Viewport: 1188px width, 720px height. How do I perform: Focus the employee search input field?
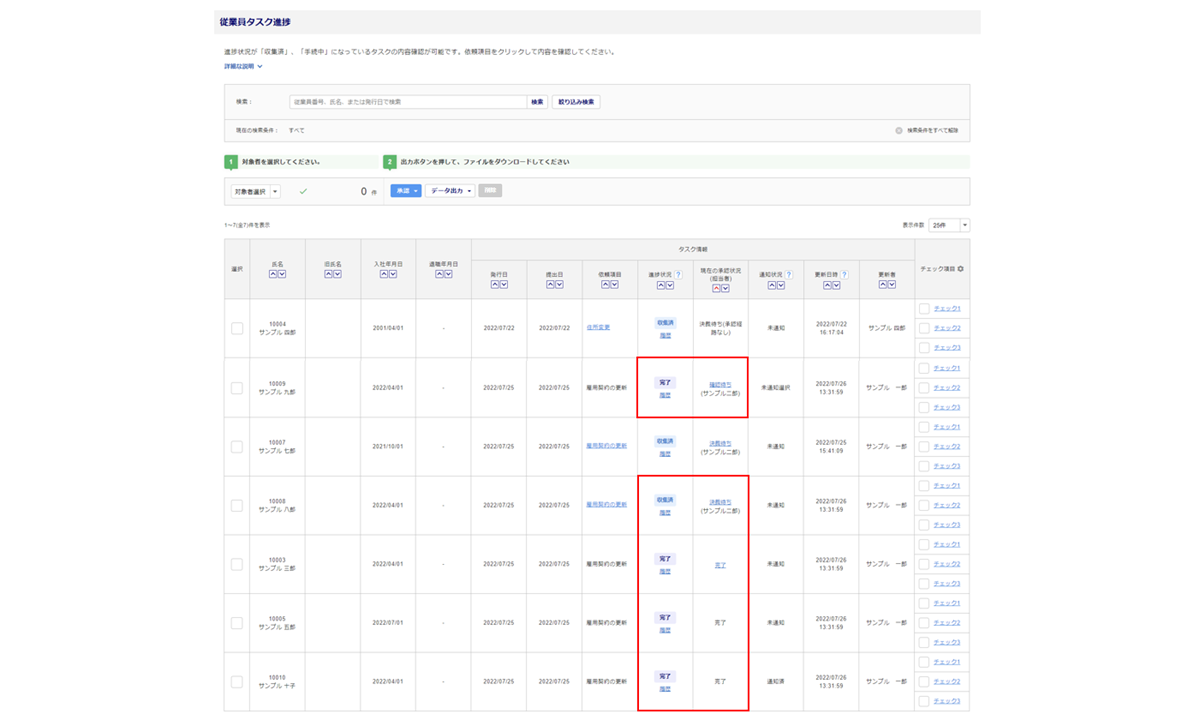click(408, 102)
